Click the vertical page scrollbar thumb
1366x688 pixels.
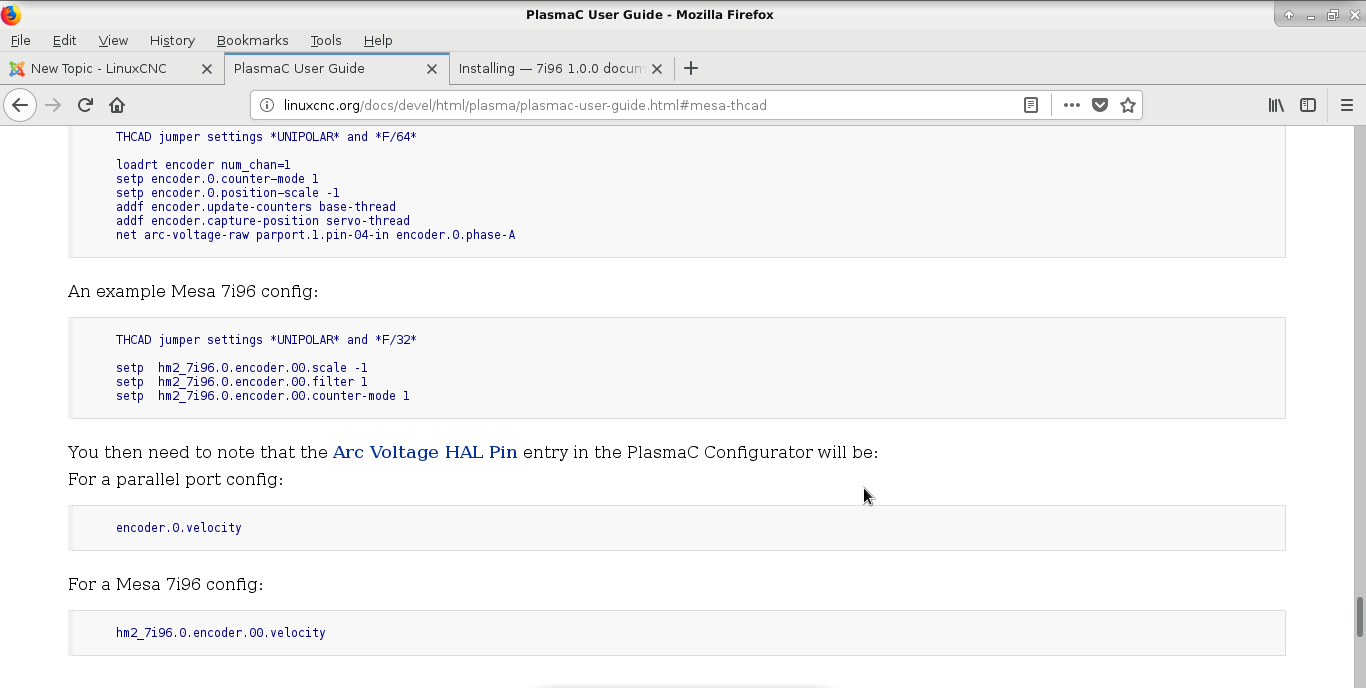point(1359,617)
